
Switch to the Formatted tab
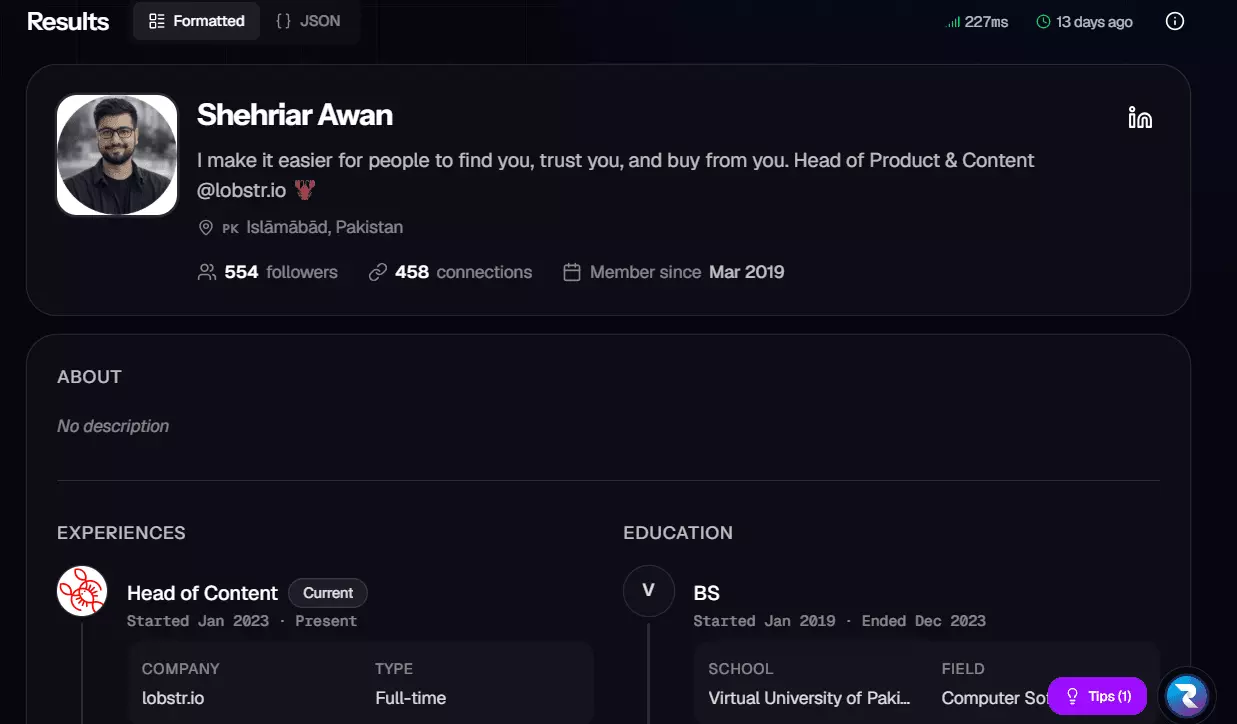[196, 21]
